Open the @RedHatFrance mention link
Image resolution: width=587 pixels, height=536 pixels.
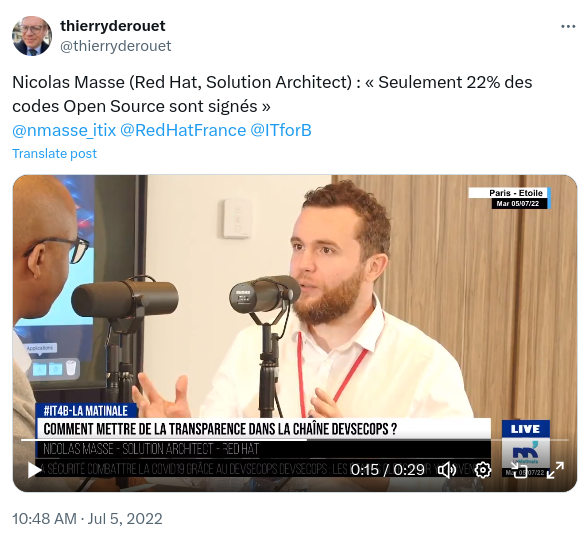(183, 130)
